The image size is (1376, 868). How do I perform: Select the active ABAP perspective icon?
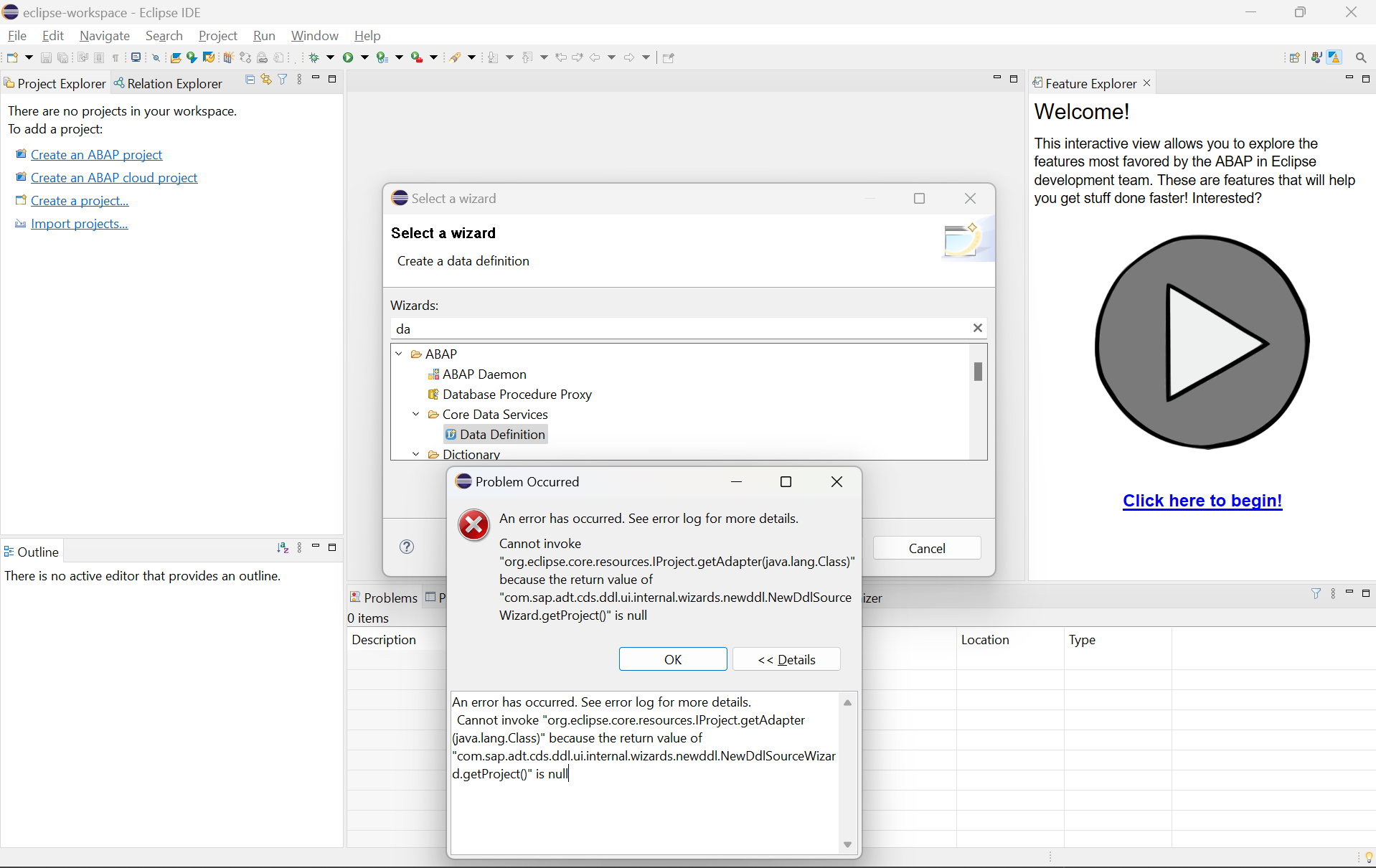pos(1334,57)
